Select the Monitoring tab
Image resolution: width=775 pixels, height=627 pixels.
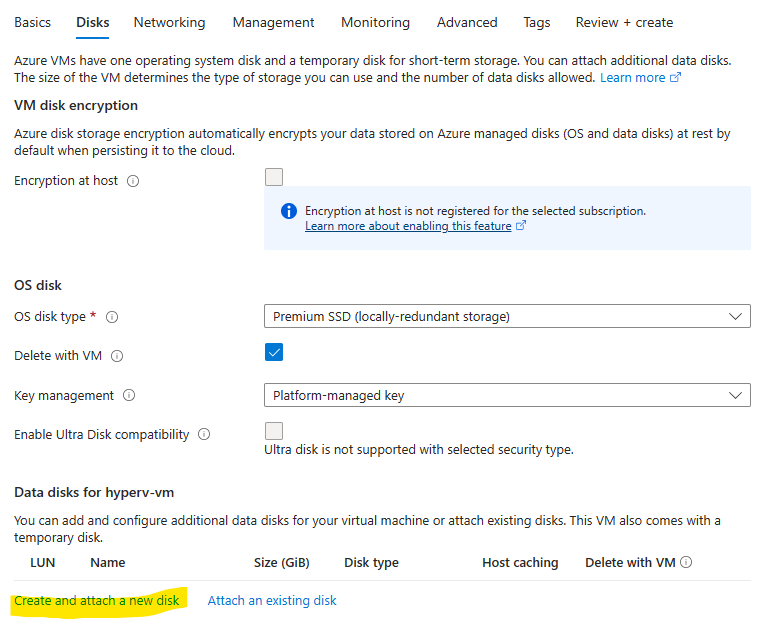[375, 22]
